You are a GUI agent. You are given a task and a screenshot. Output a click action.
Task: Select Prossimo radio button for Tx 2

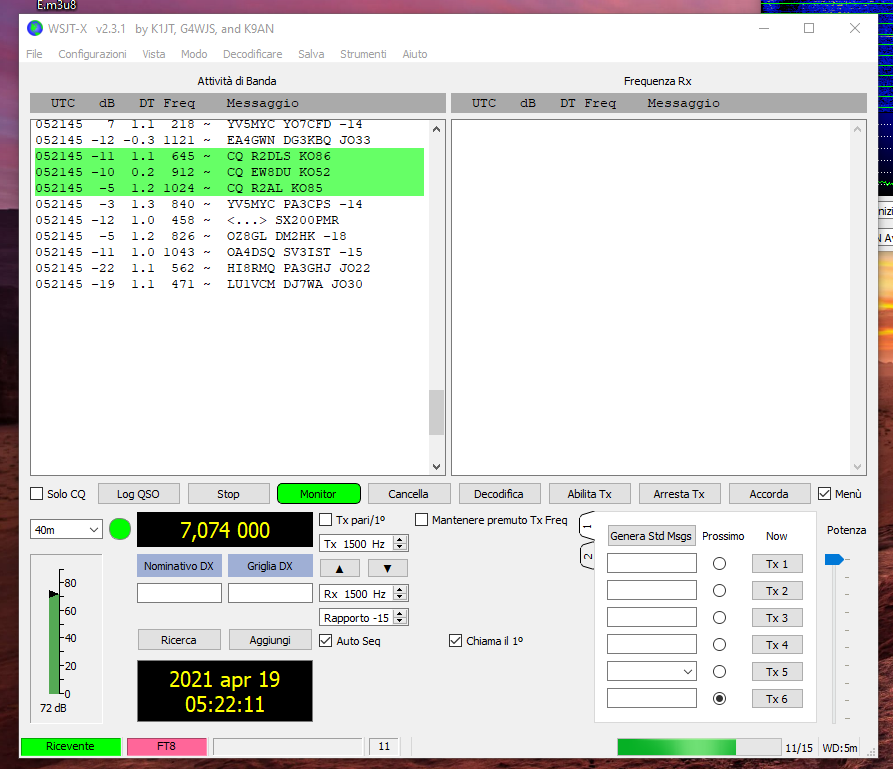click(719, 591)
